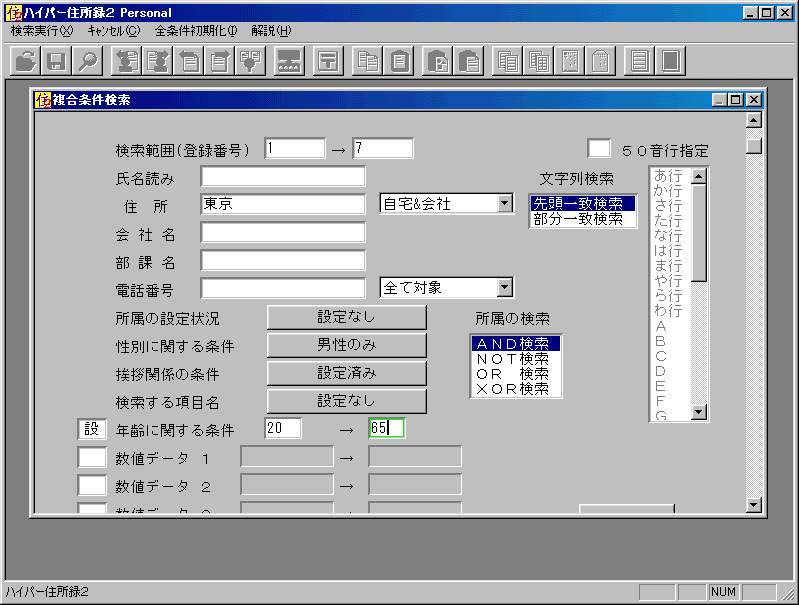Click the list-lines view icon
Viewport: 799px width, 605px height.
tap(639, 61)
